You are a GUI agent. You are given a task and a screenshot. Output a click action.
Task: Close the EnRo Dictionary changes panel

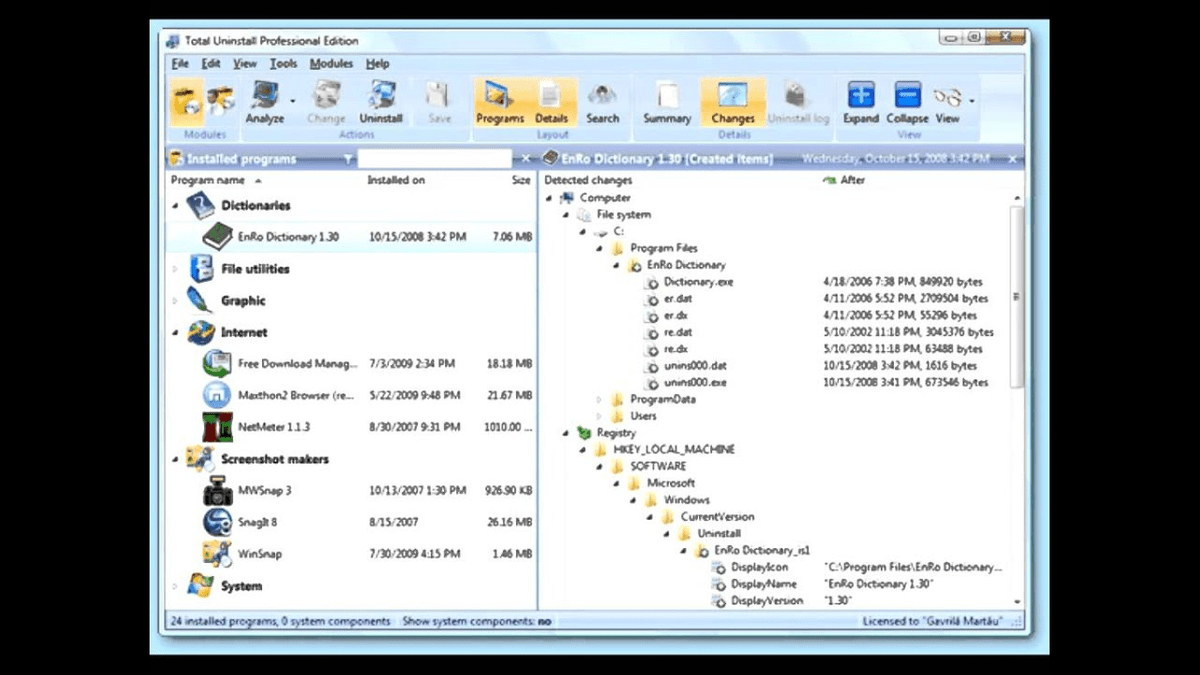tap(1012, 159)
